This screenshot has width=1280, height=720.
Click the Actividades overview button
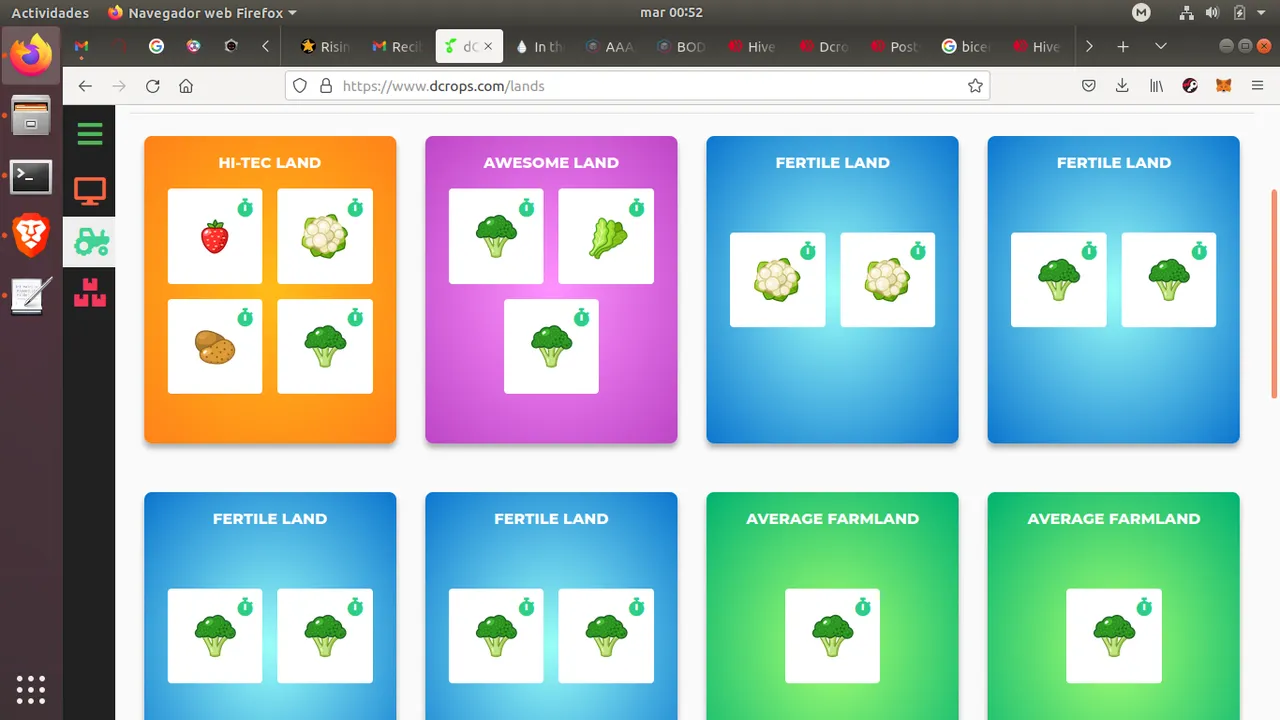click(x=50, y=13)
